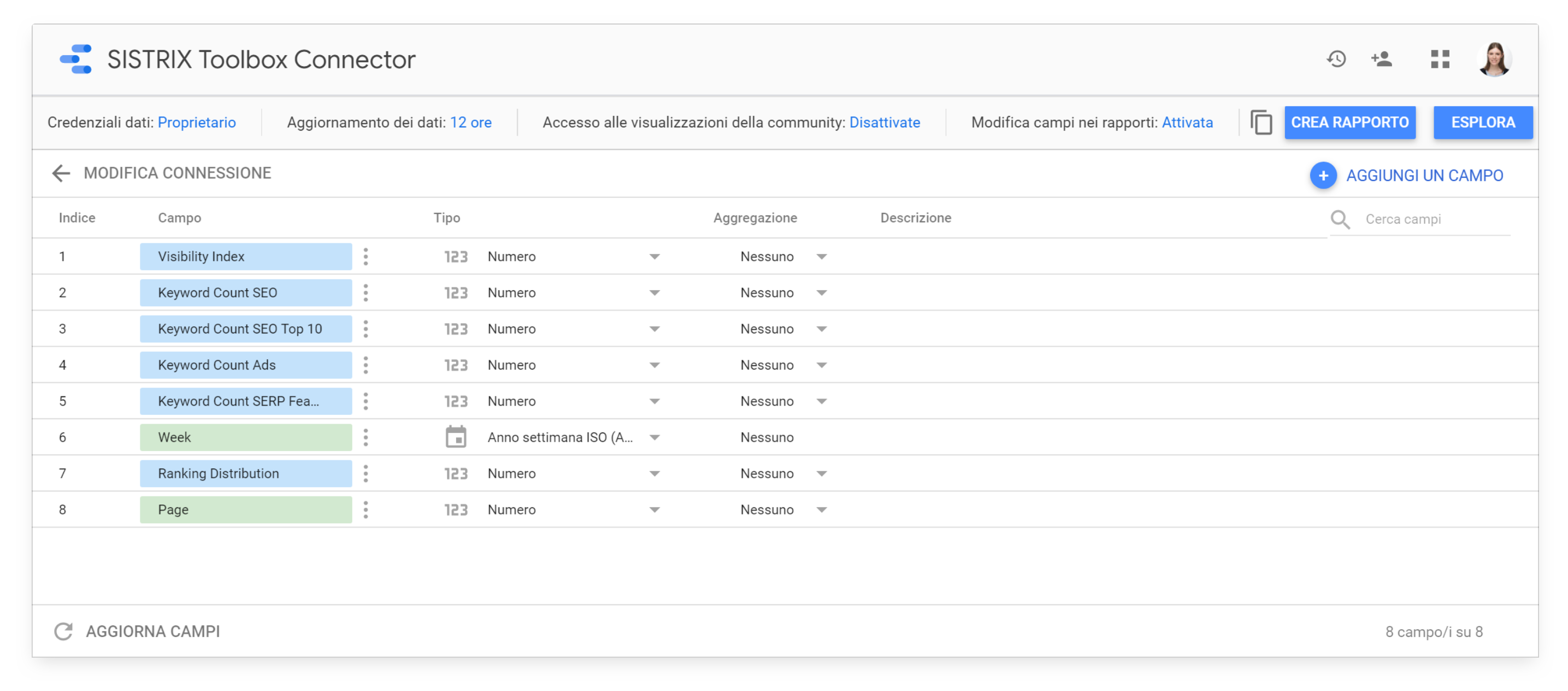Image resolution: width=1568 pixels, height=691 pixels.
Task: Click Tipo column header
Action: [x=447, y=218]
